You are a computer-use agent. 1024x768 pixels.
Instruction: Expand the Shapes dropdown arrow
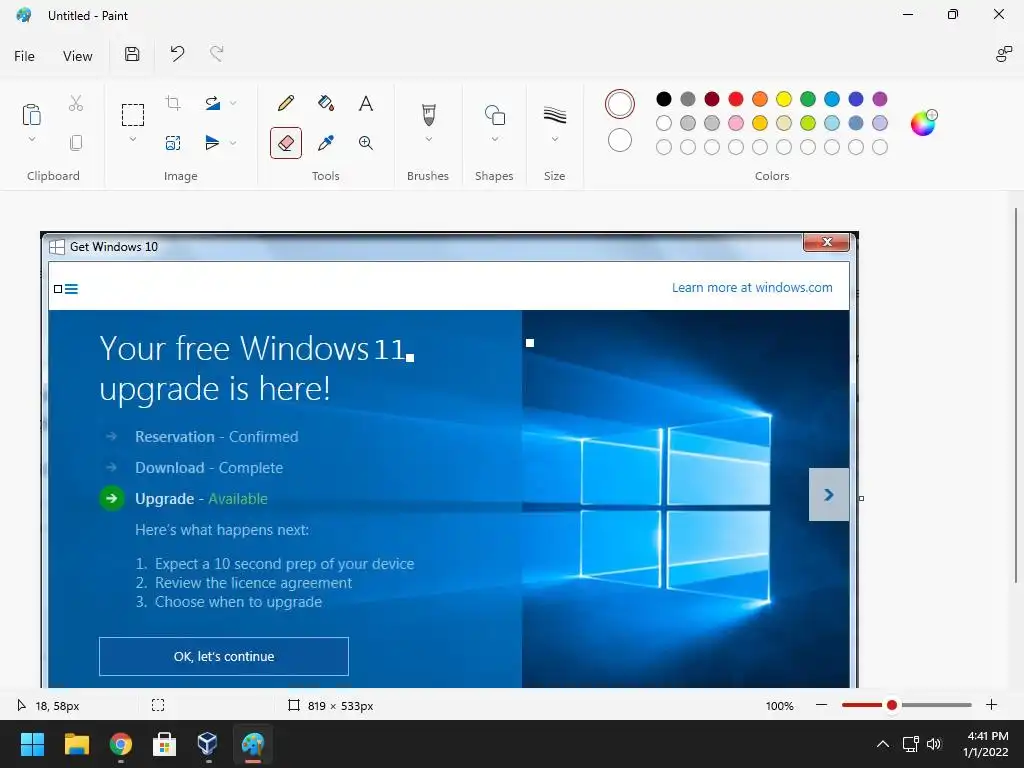(x=495, y=139)
